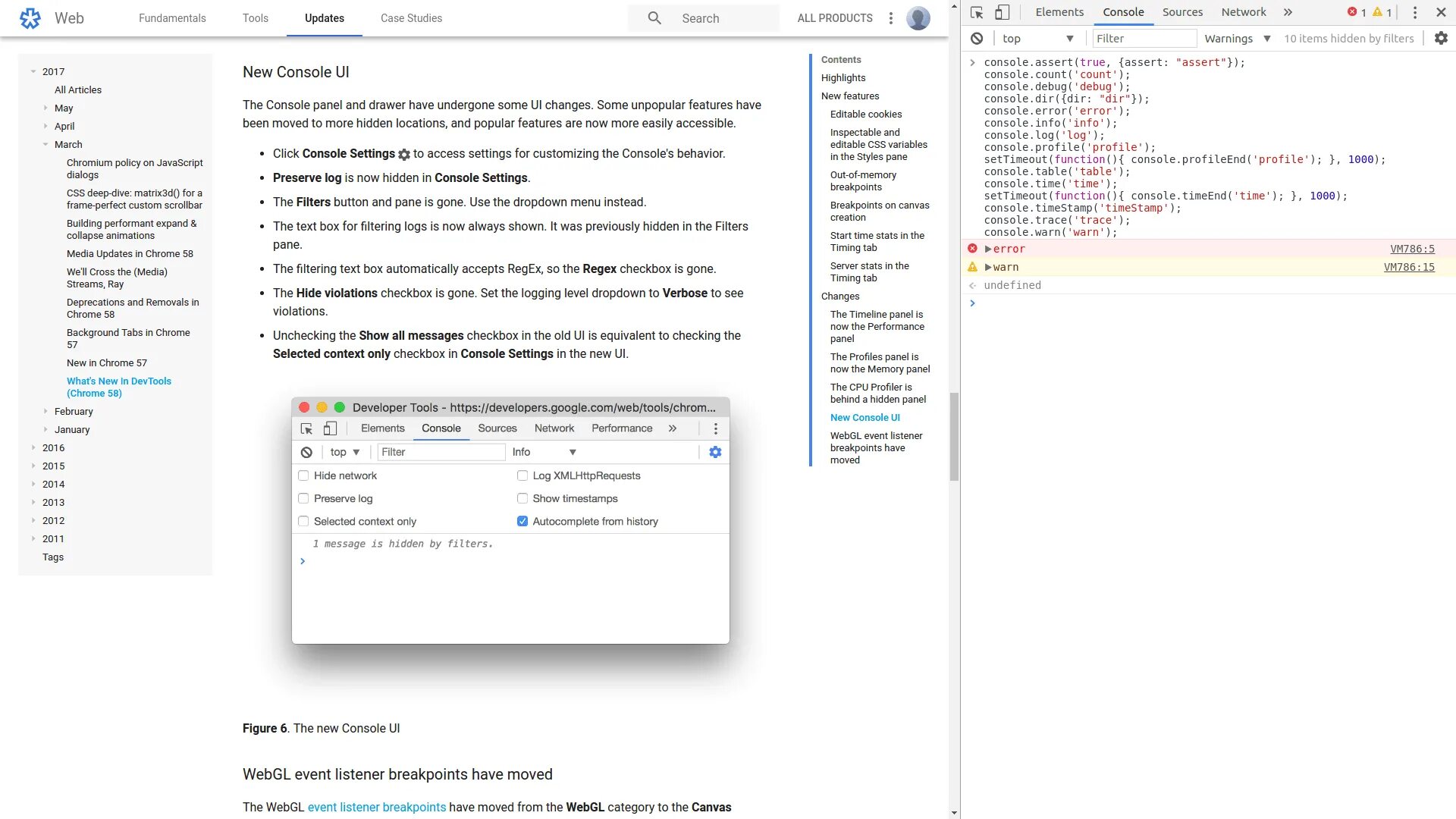Toggle the device toolbar icon
1456x819 pixels.
coord(1002,12)
